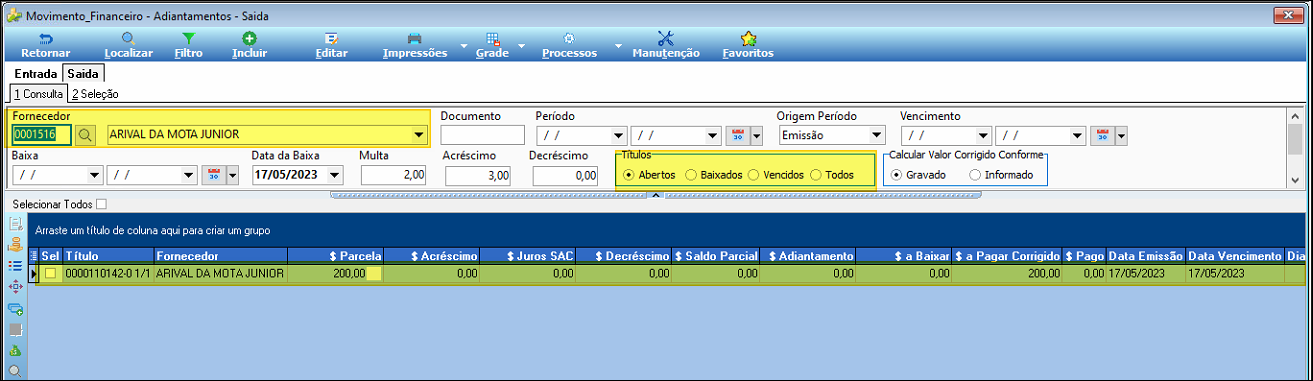The image size is (1313, 381).
Task: Click the Retornar toolbar button
Action: pyautogui.click(x=46, y=45)
